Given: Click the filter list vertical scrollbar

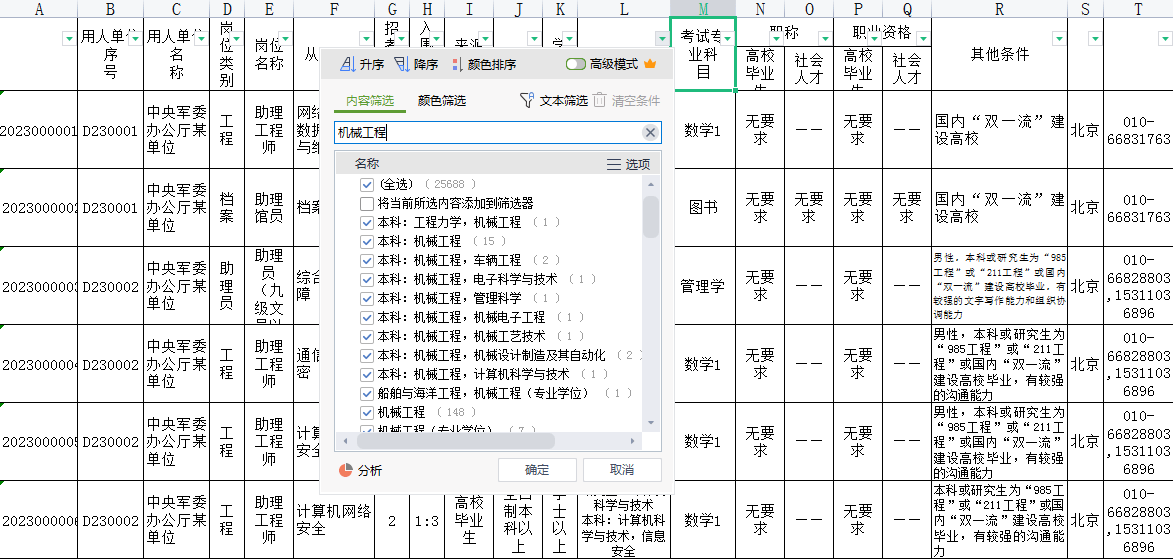Looking at the screenshot, I should [x=651, y=217].
